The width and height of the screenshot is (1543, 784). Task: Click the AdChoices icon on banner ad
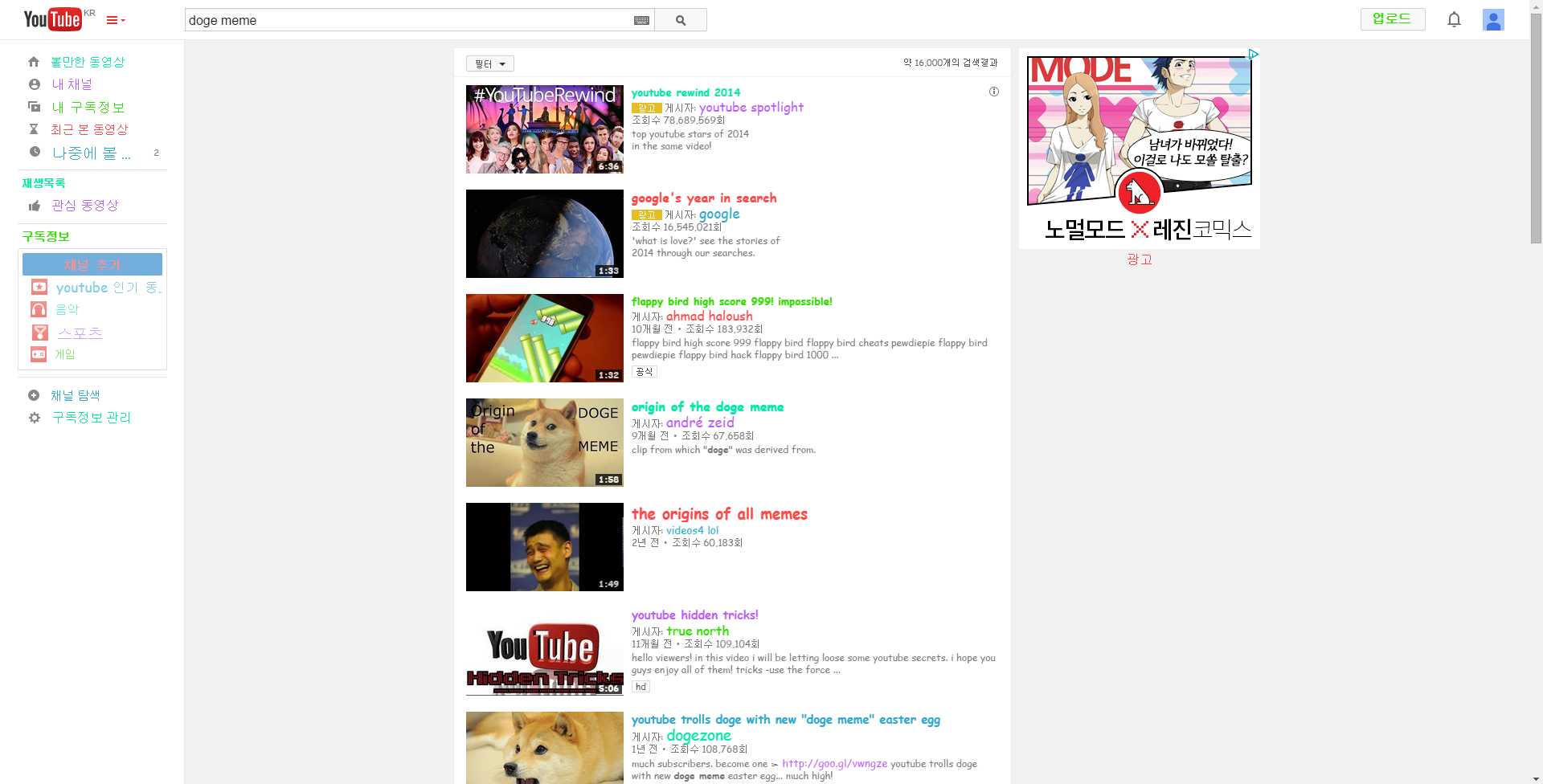[1253, 55]
